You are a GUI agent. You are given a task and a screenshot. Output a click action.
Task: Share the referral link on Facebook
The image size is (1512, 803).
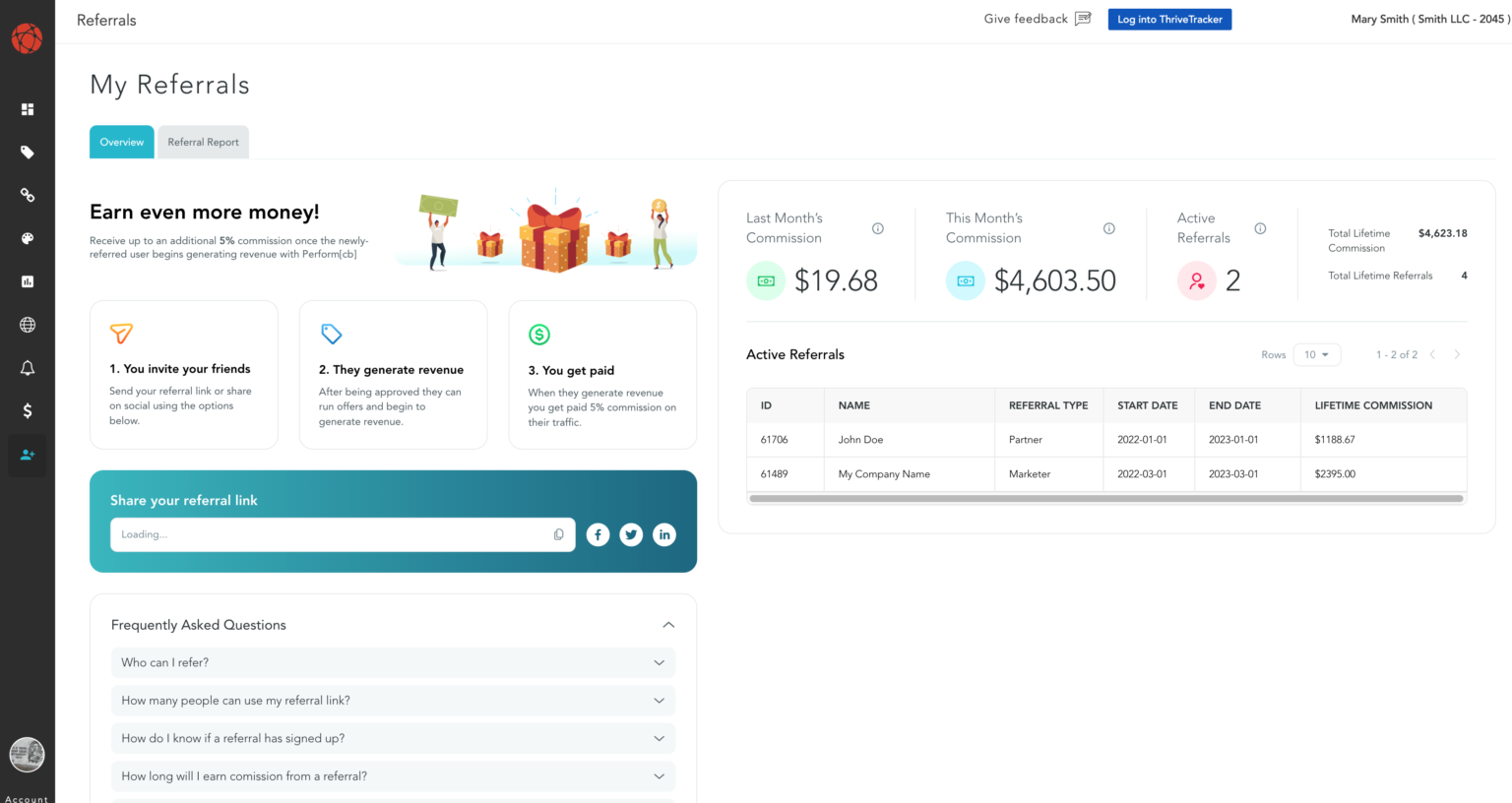click(598, 533)
